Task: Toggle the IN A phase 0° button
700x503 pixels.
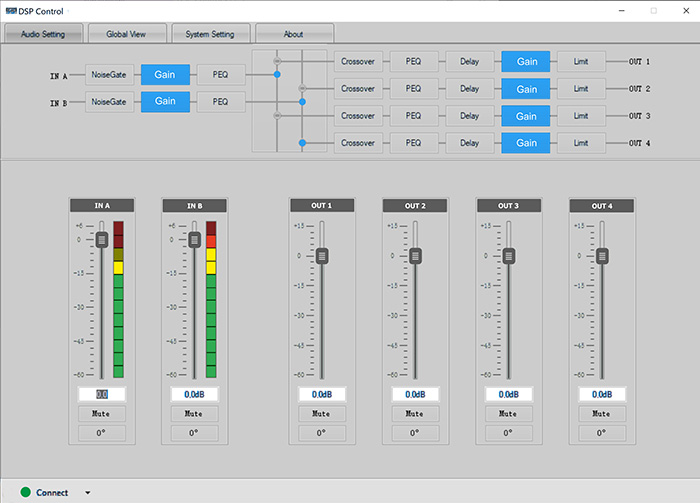Action: 102,433
